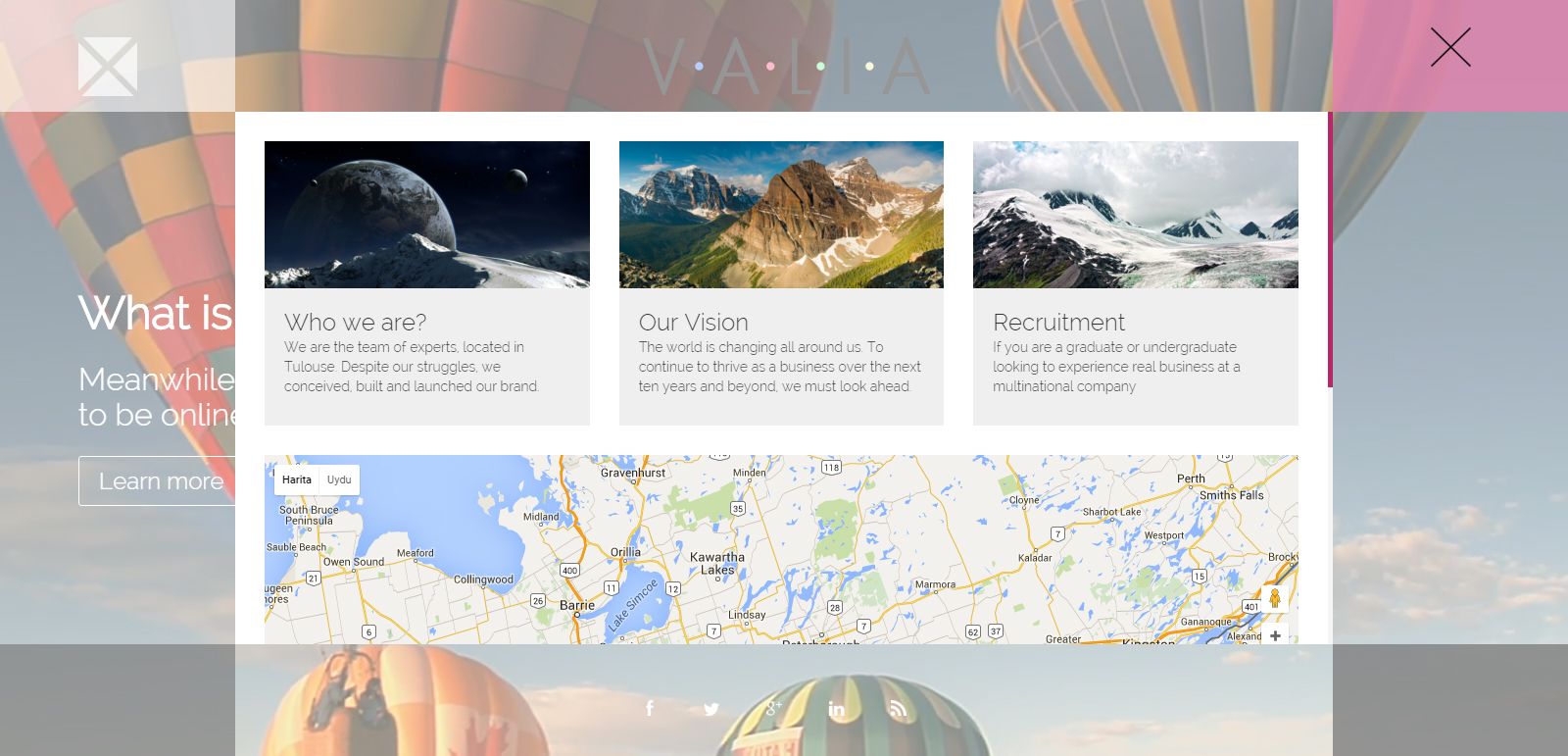Click the planet space thumbnail image
The width and height of the screenshot is (1568, 756).
click(427, 215)
